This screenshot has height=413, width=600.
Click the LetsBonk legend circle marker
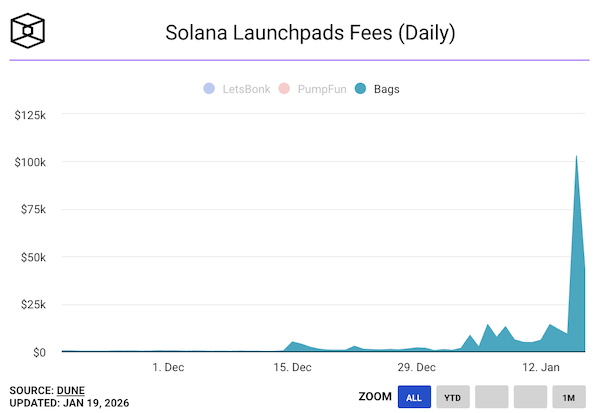coord(208,89)
